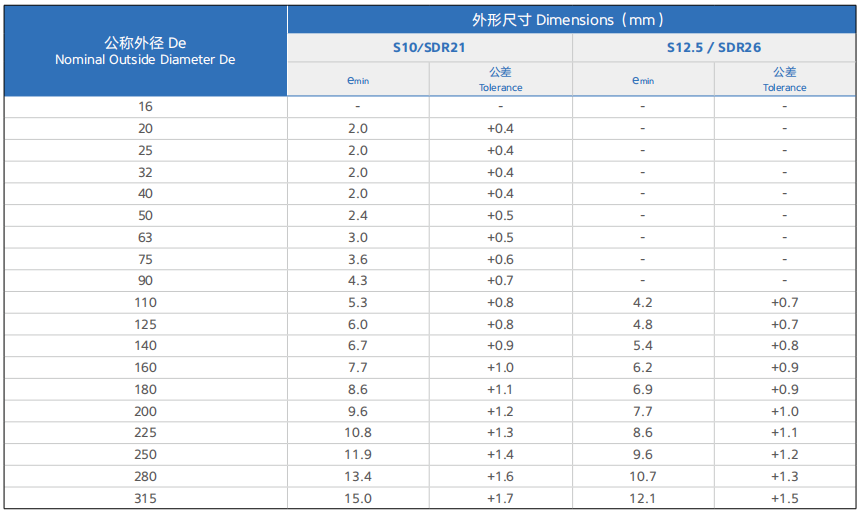Select SDR21 emin value "6.7" in row 140
This screenshot has width=865, height=514.
tap(358, 346)
